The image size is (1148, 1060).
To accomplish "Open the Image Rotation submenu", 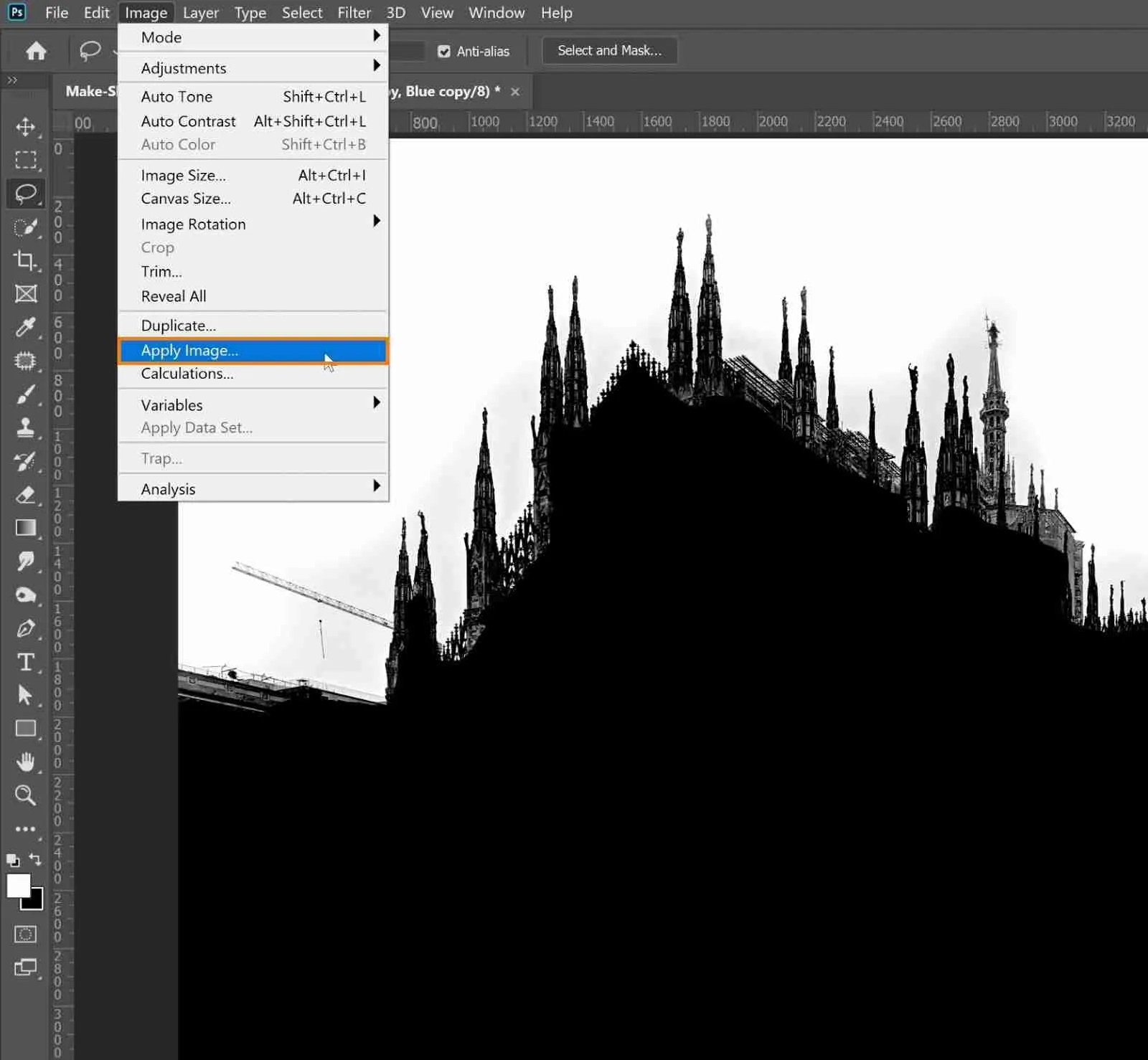I will (x=193, y=224).
